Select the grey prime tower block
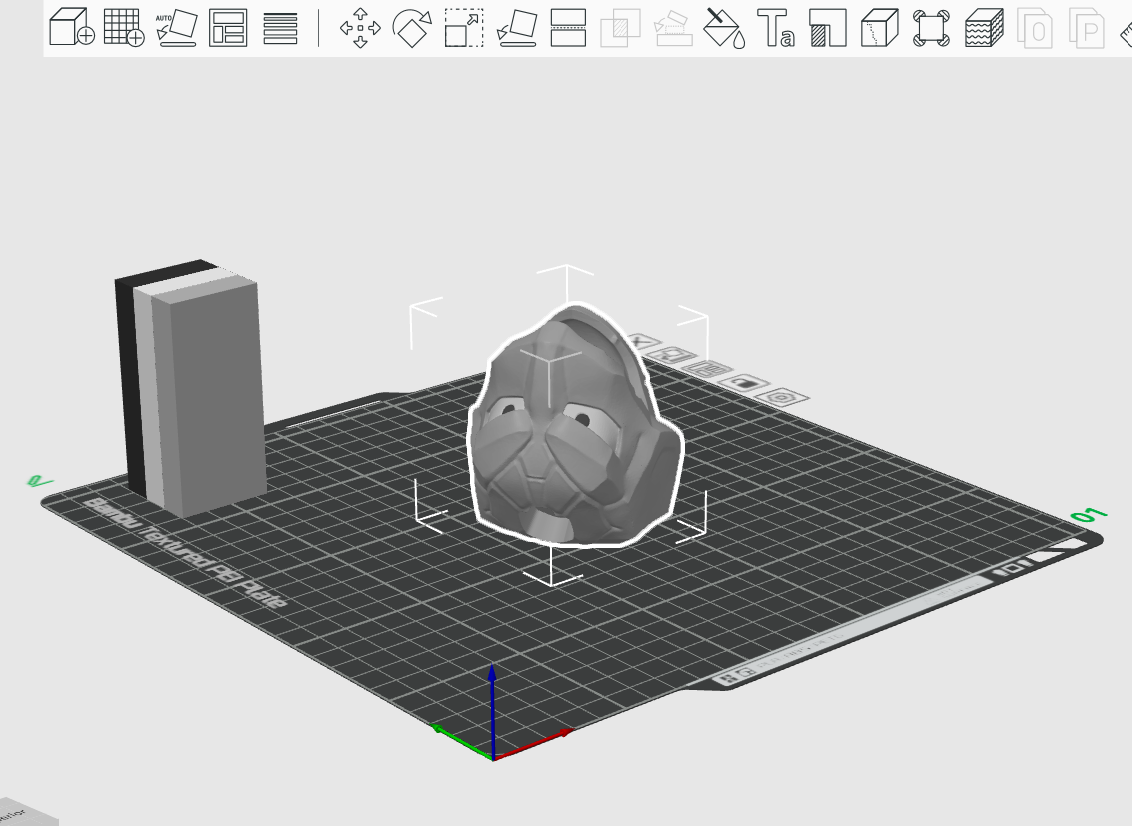The height and width of the screenshot is (826, 1132). [x=191, y=390]
